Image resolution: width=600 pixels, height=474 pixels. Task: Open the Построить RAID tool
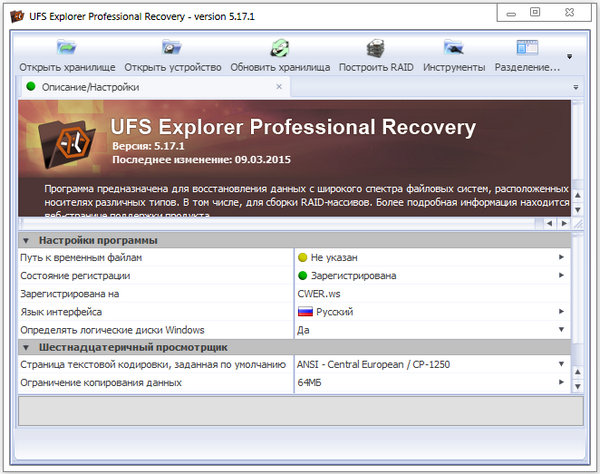click(x=376, y=48)
